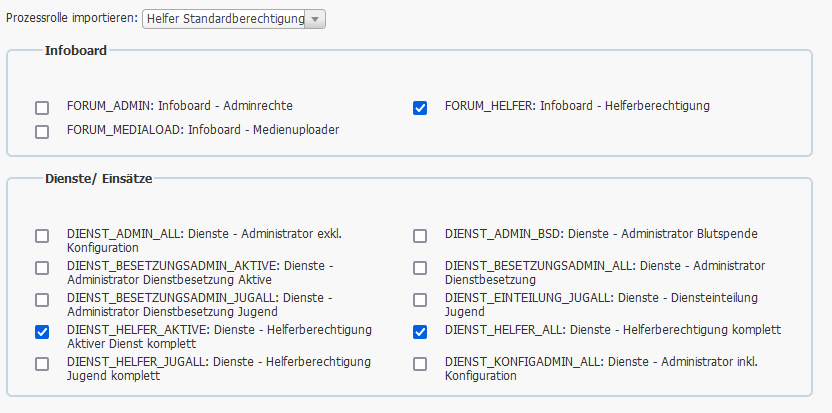Enable the DIENST_ADMIN_BSD Blutspende checkbox

click(x=420, y=236)
